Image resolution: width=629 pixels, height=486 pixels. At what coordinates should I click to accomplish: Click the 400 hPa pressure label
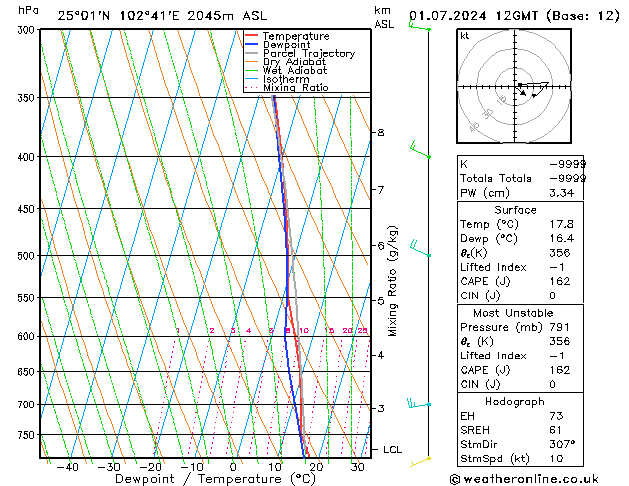tap(28, 157)
